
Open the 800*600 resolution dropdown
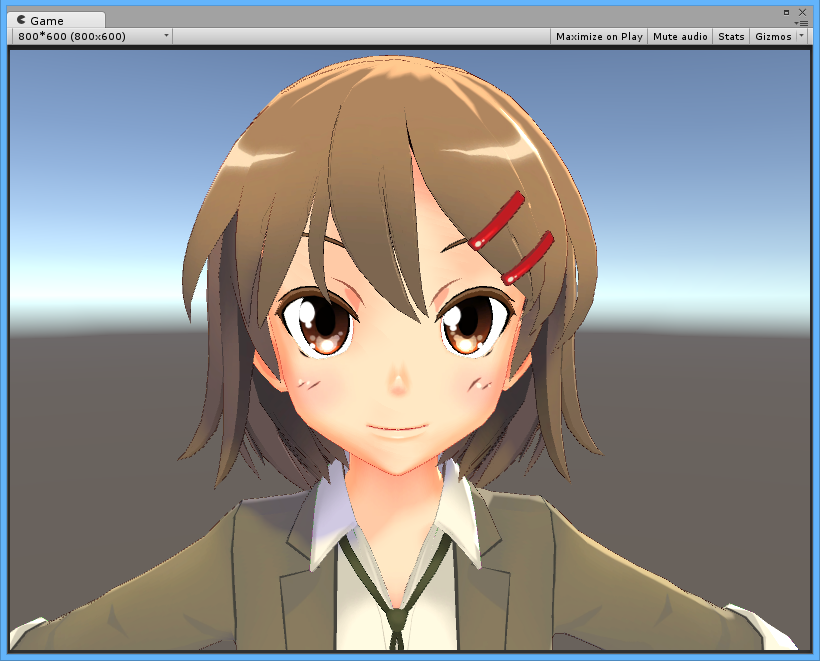pyautogui.click(x=91, y=36)
